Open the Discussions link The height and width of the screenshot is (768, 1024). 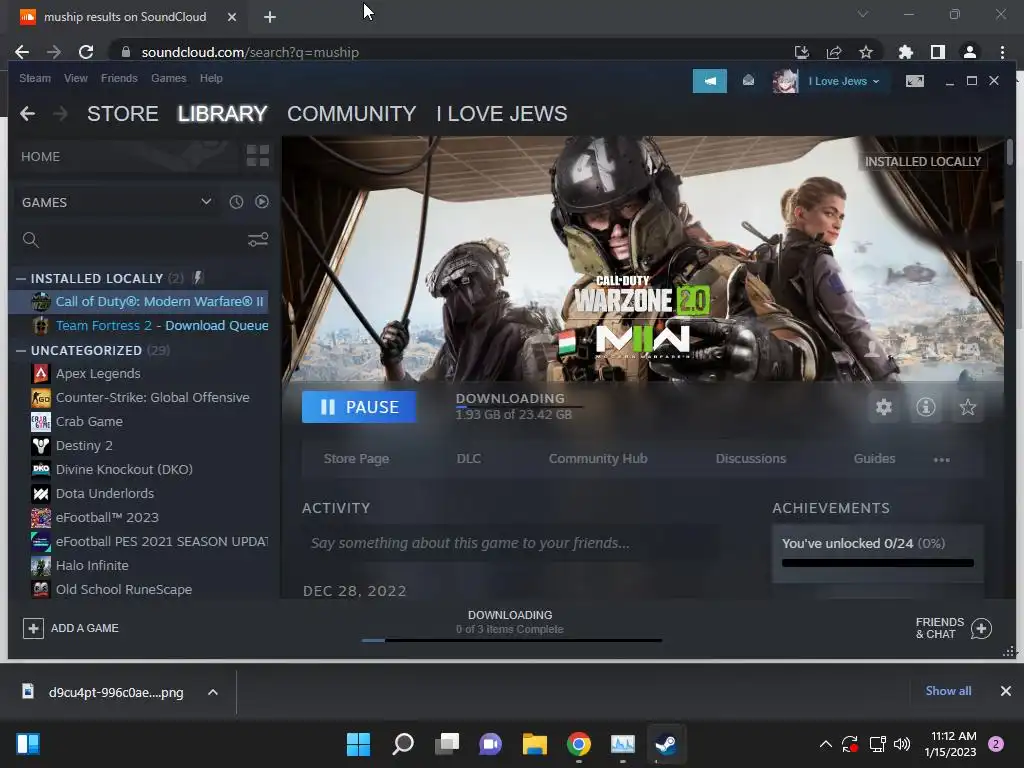click(750, 458)
